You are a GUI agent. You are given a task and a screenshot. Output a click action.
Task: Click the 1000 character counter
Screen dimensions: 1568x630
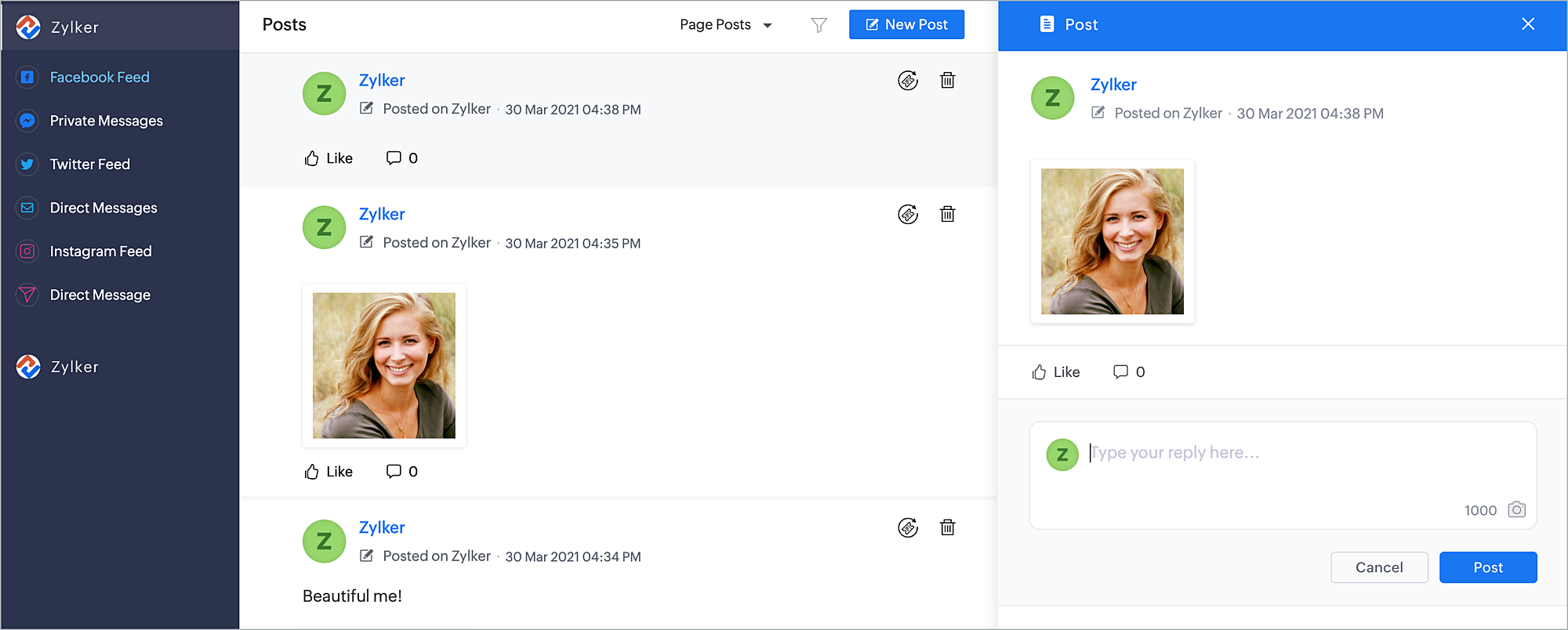[1480, 510]
